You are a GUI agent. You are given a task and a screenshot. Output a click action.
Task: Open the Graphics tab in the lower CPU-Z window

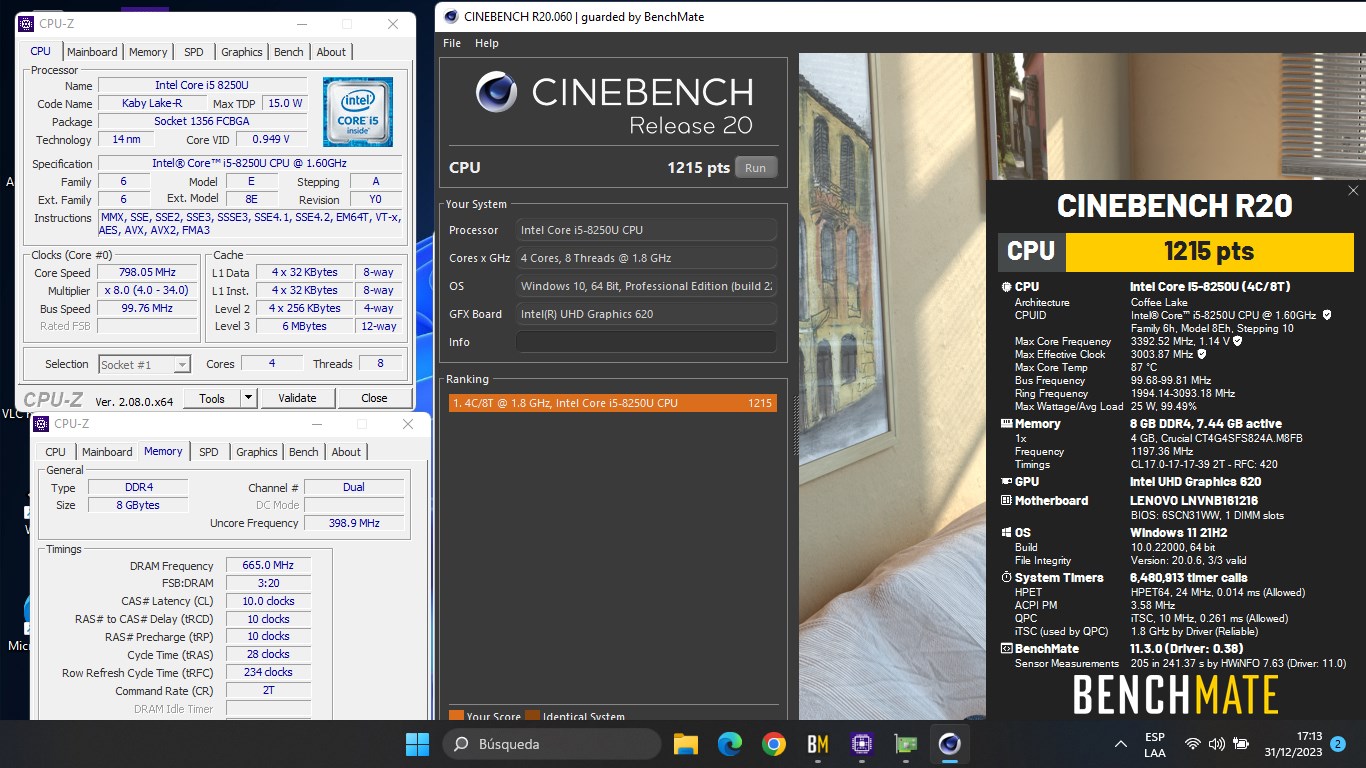tap(257, 452)
